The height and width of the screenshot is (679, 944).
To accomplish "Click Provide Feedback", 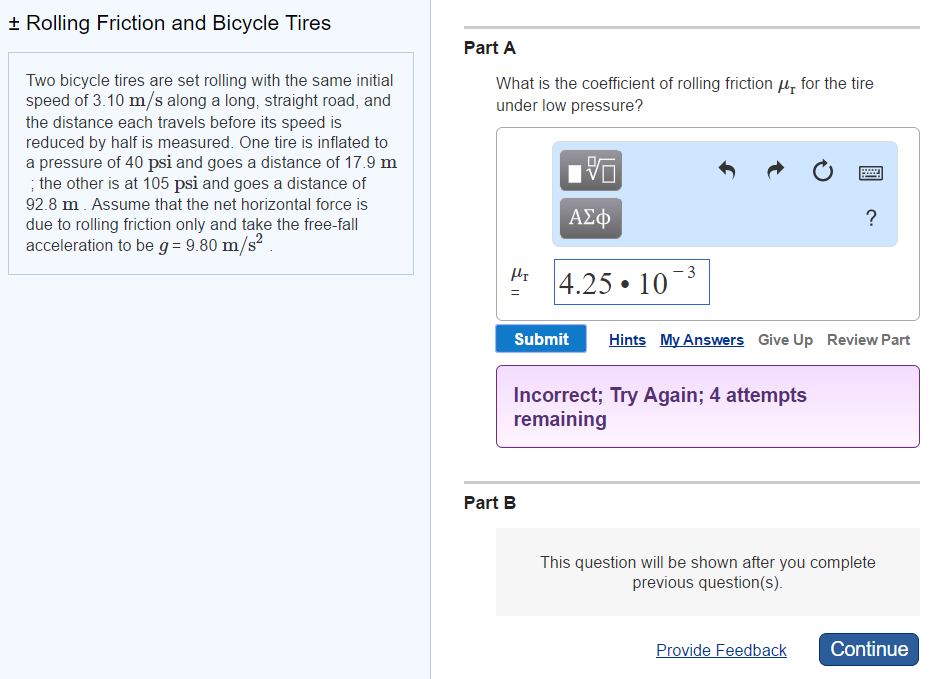I will [721, 650].
